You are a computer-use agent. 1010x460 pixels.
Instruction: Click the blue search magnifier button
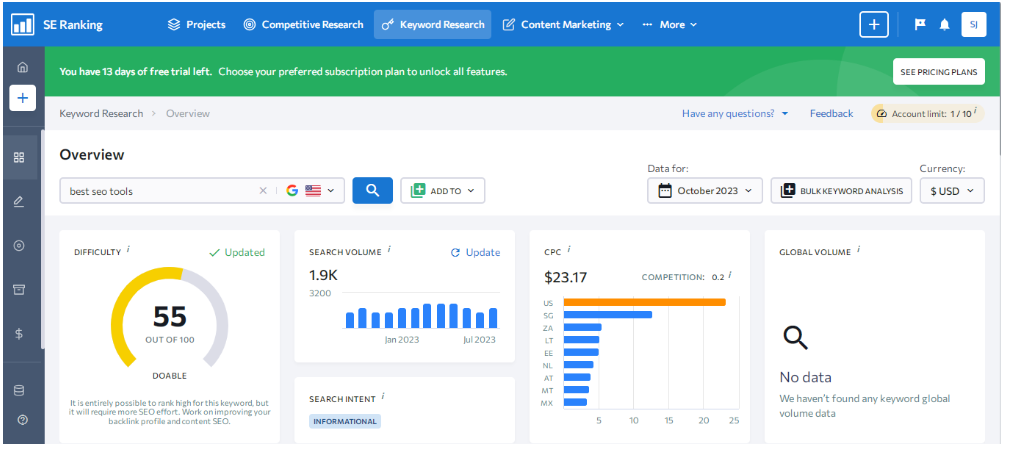click(372, 190)
